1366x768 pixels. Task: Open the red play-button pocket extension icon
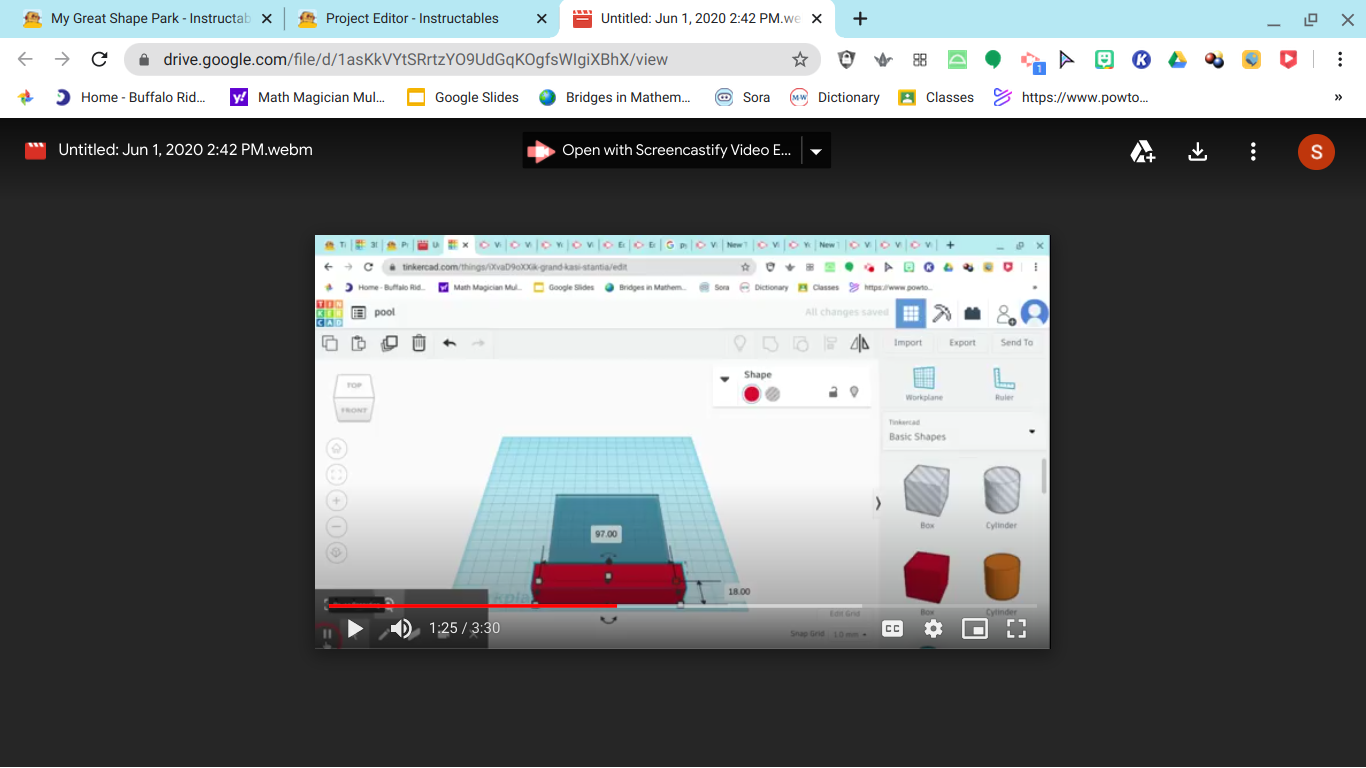(1289, 59)
